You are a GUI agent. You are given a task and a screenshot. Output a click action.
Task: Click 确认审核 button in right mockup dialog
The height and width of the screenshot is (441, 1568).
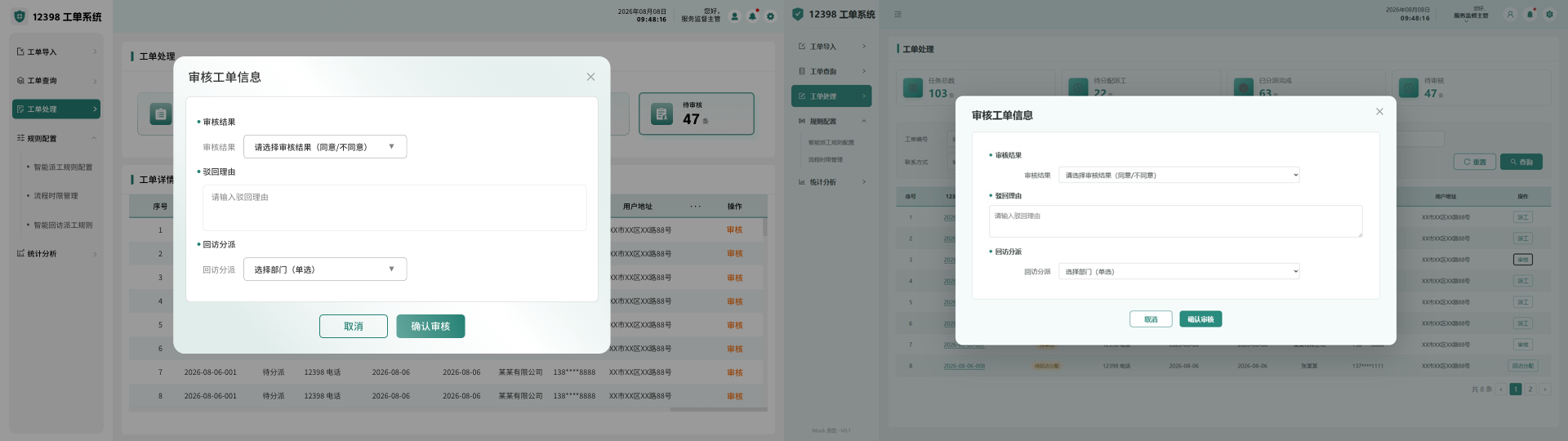coord(1200,319)
